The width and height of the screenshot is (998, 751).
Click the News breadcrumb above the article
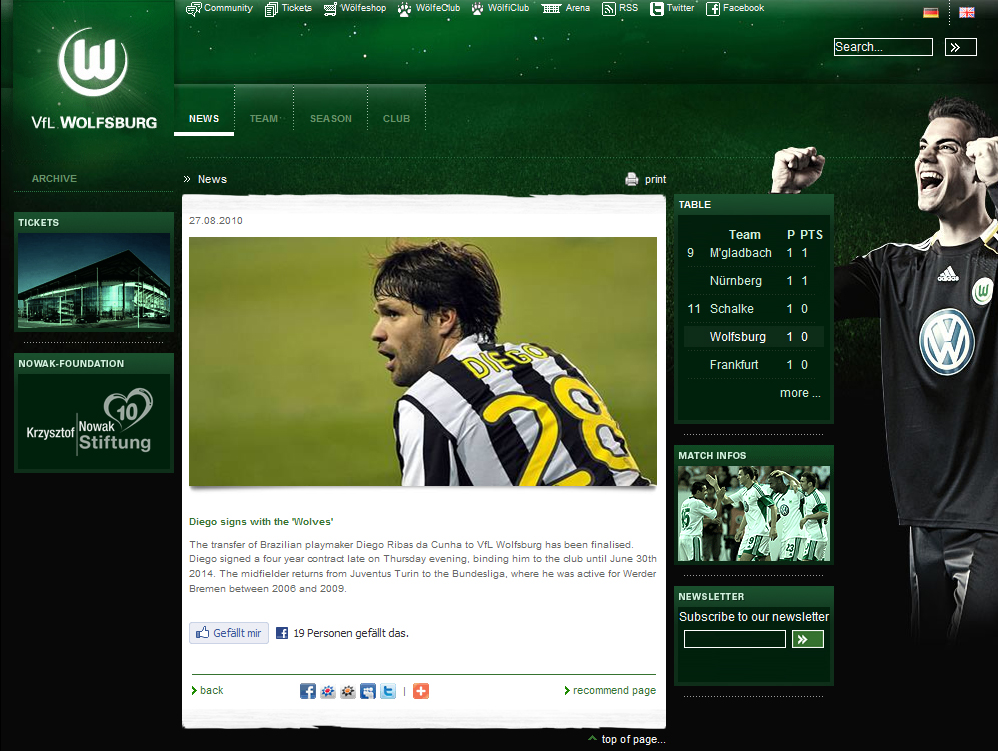(x=212, y=179)
